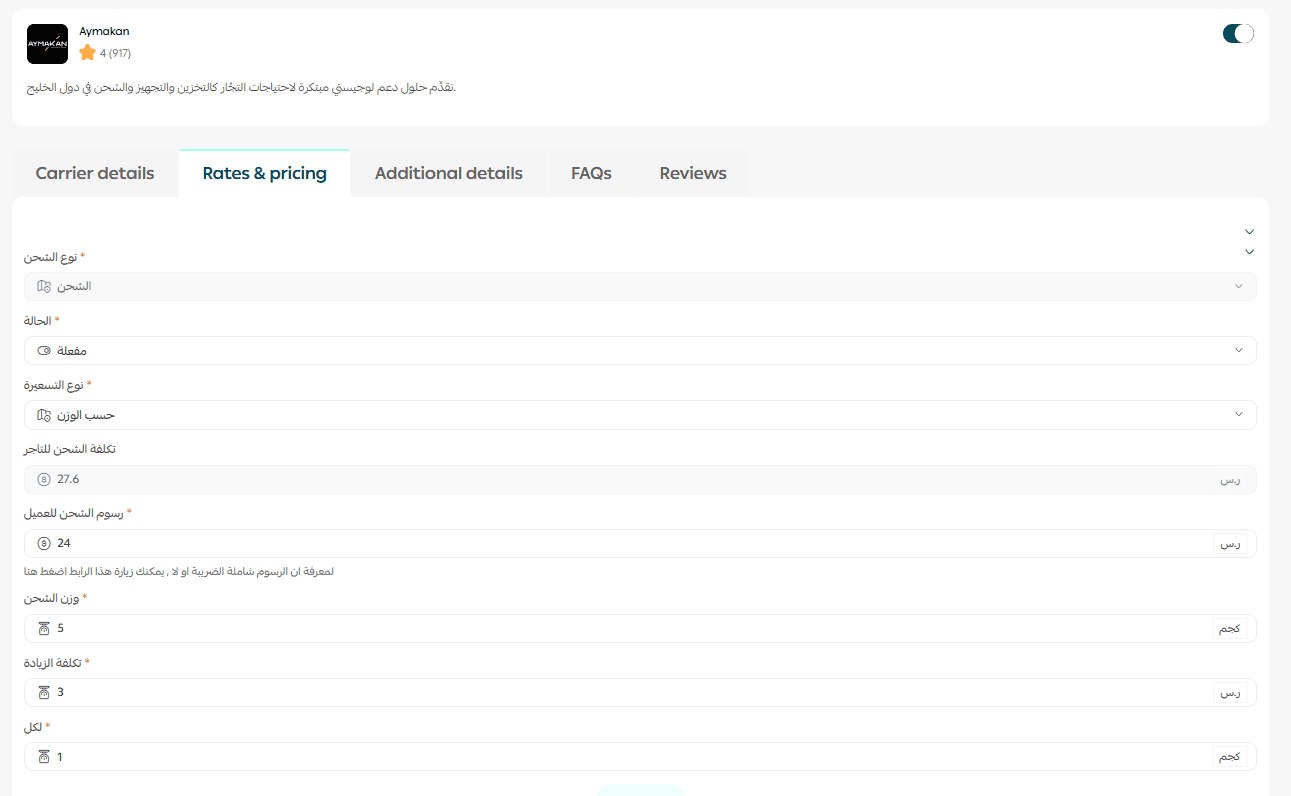1291x796 pixels.
Task: Click the Aymakan carrier logo
Action: [47, 44]
